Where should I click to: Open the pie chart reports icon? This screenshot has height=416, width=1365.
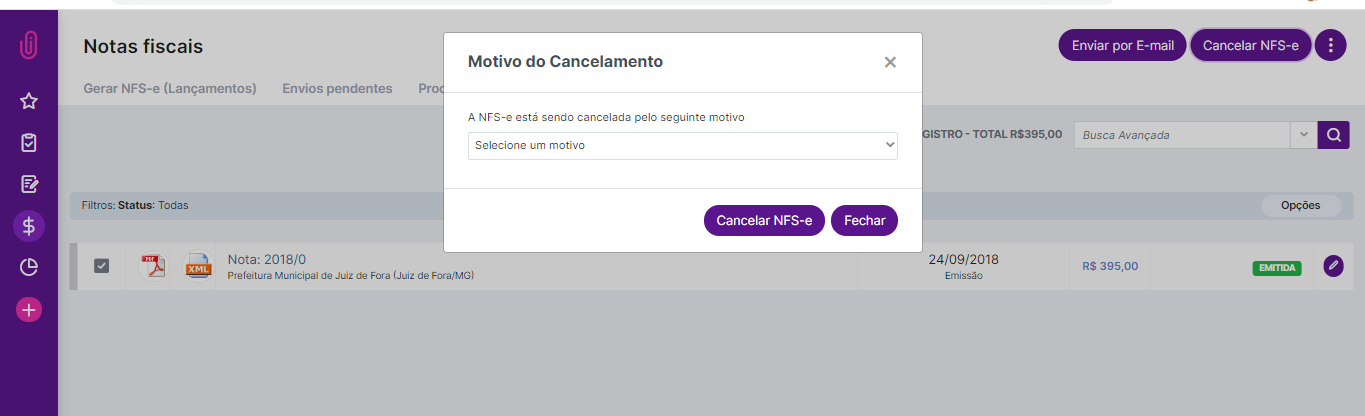coord(29,267)
